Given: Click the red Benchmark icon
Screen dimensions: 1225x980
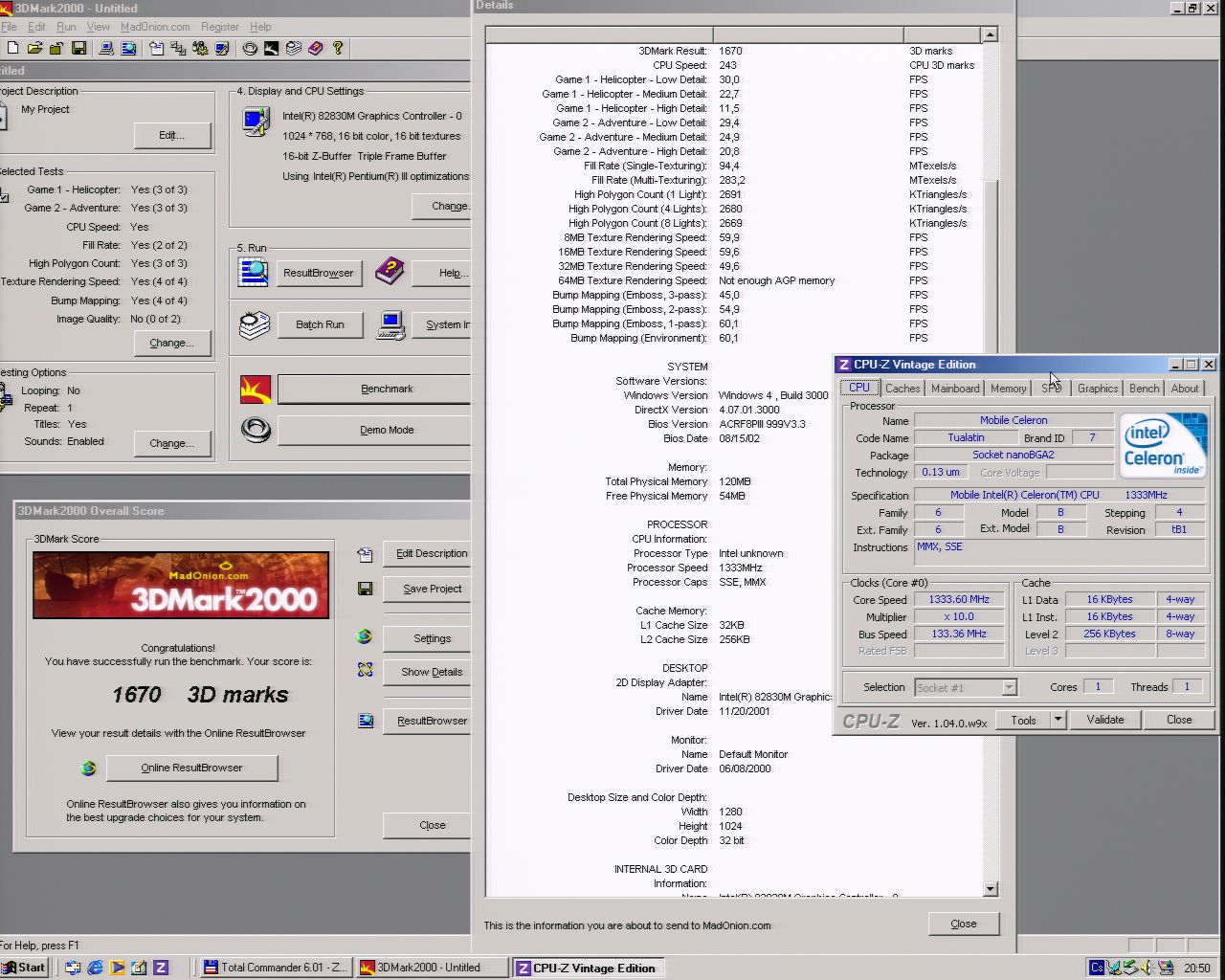Looking at the screenshot, I should [x=256, y=390].
